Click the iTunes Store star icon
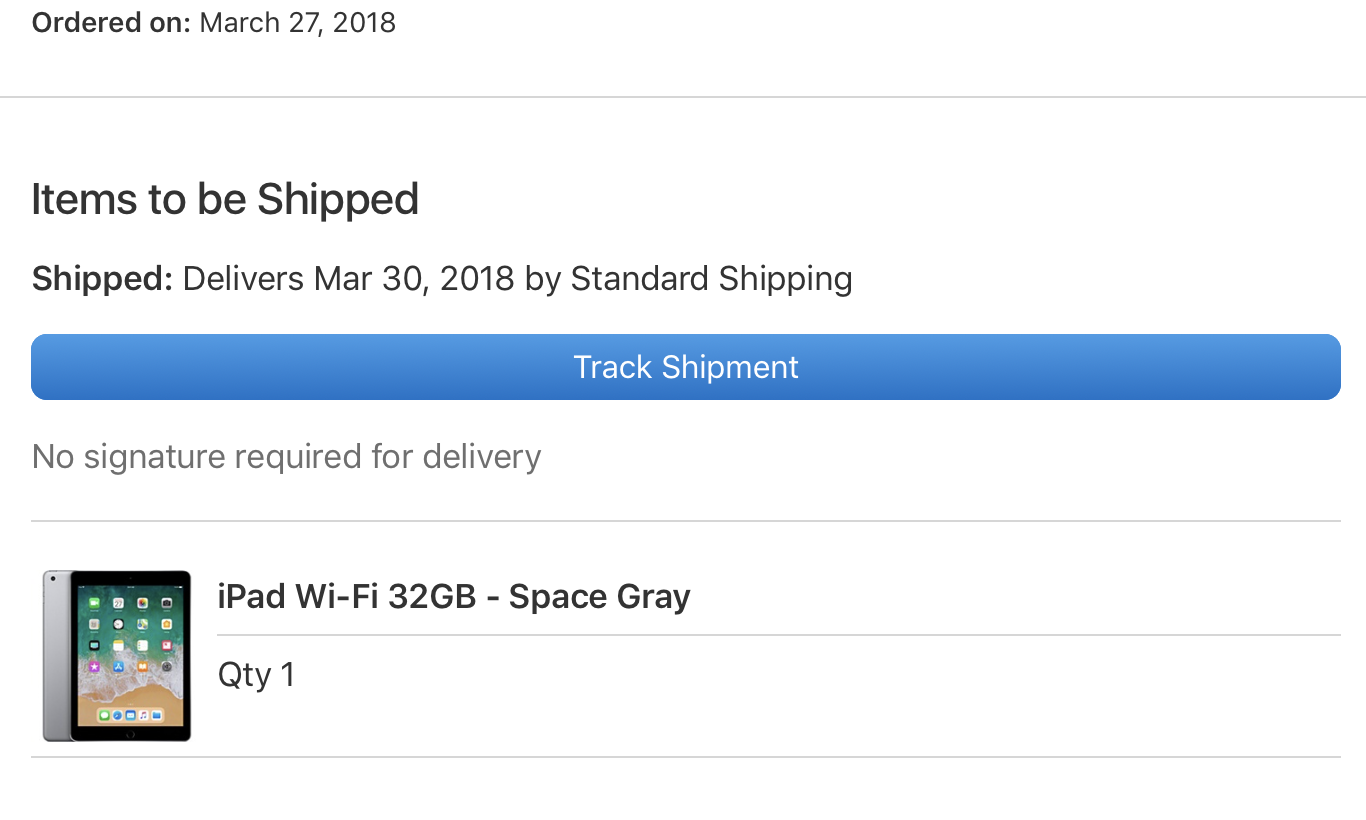1366x820 pixels. click(x=93, y=666)
